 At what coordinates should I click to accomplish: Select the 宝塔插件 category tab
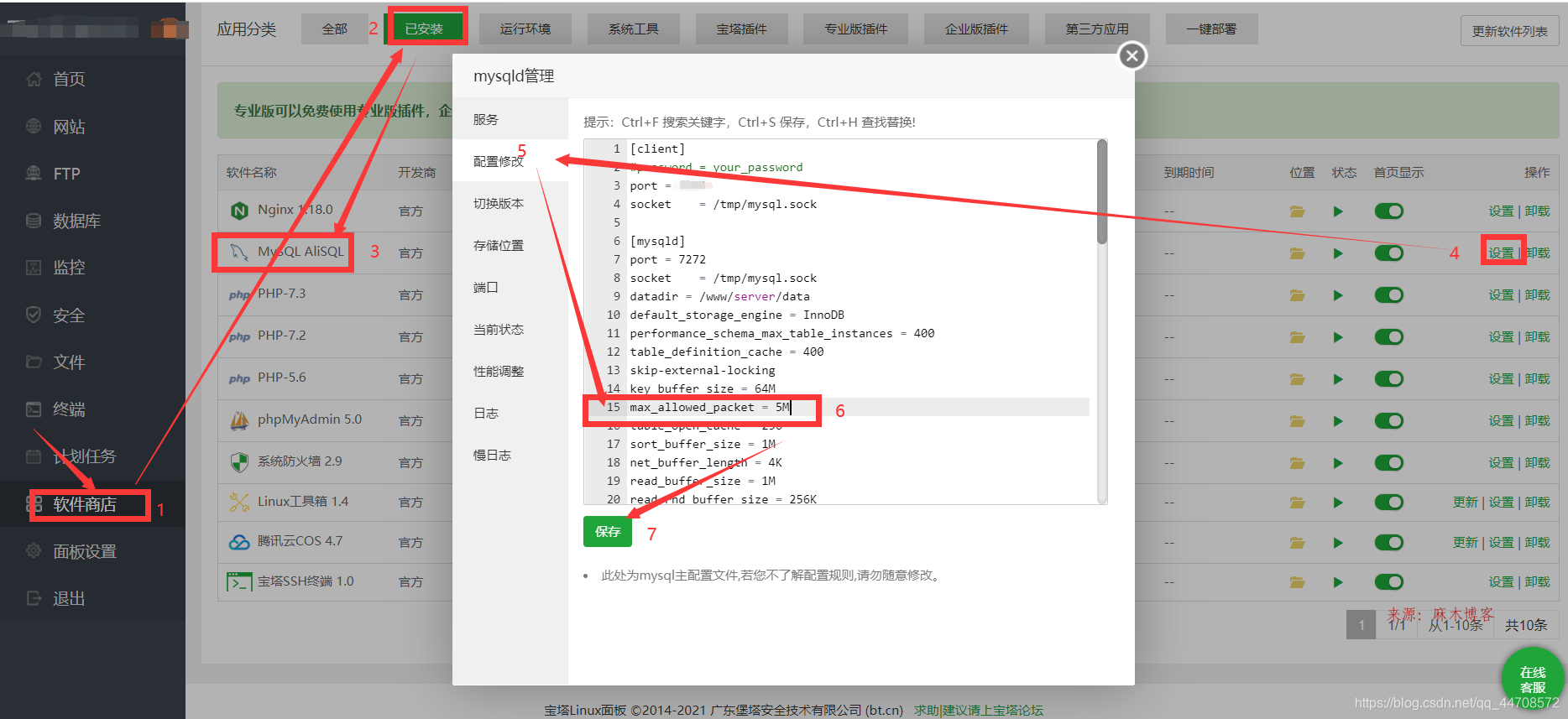(x=741, y=29)
